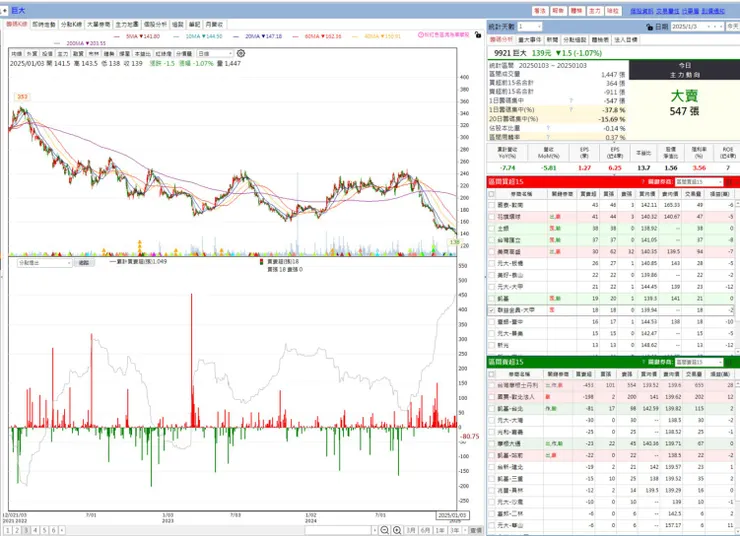The image size is (740, 536).
Task: Set chart range to 1年
Action: (440, 530)
